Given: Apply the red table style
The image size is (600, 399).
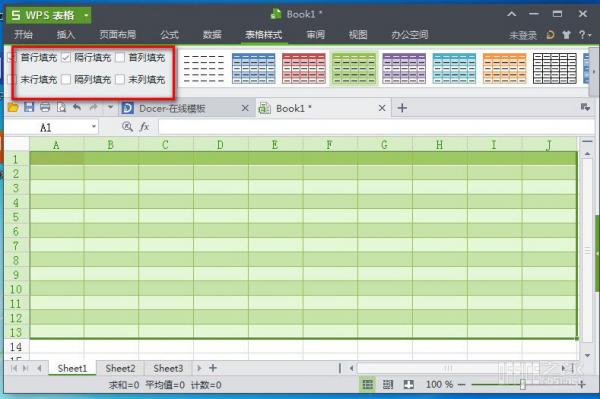Looking at the screenshot, I should click(304, 68).
